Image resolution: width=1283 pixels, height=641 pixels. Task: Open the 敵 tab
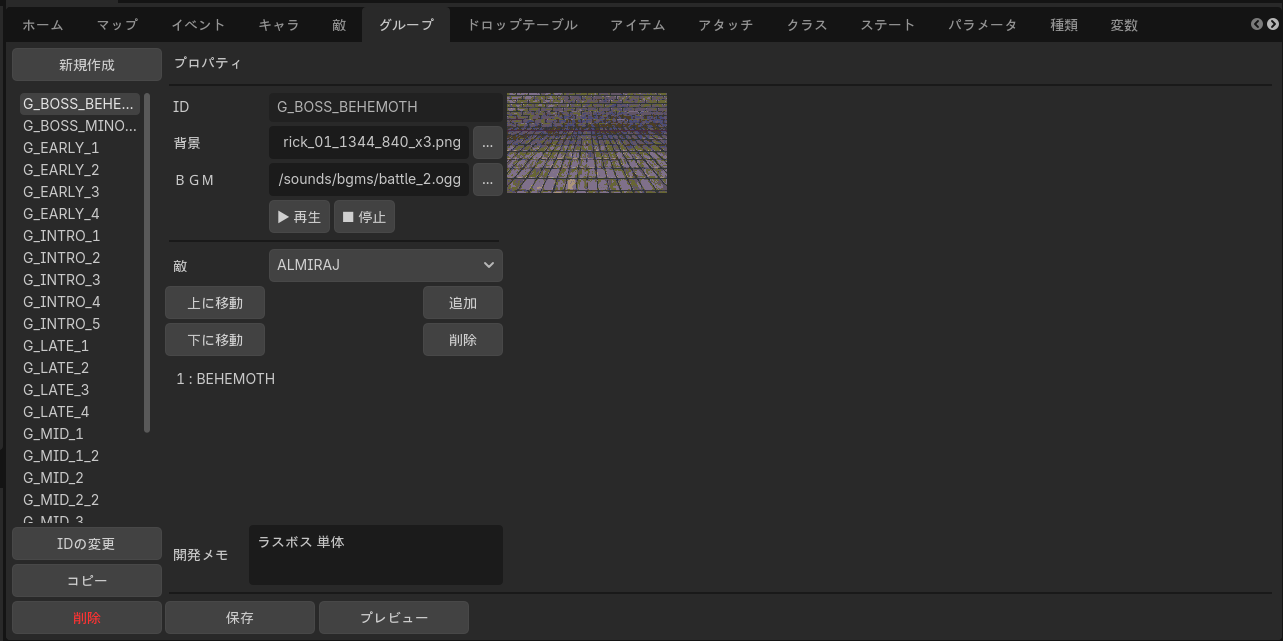click(x=339, y=25)
